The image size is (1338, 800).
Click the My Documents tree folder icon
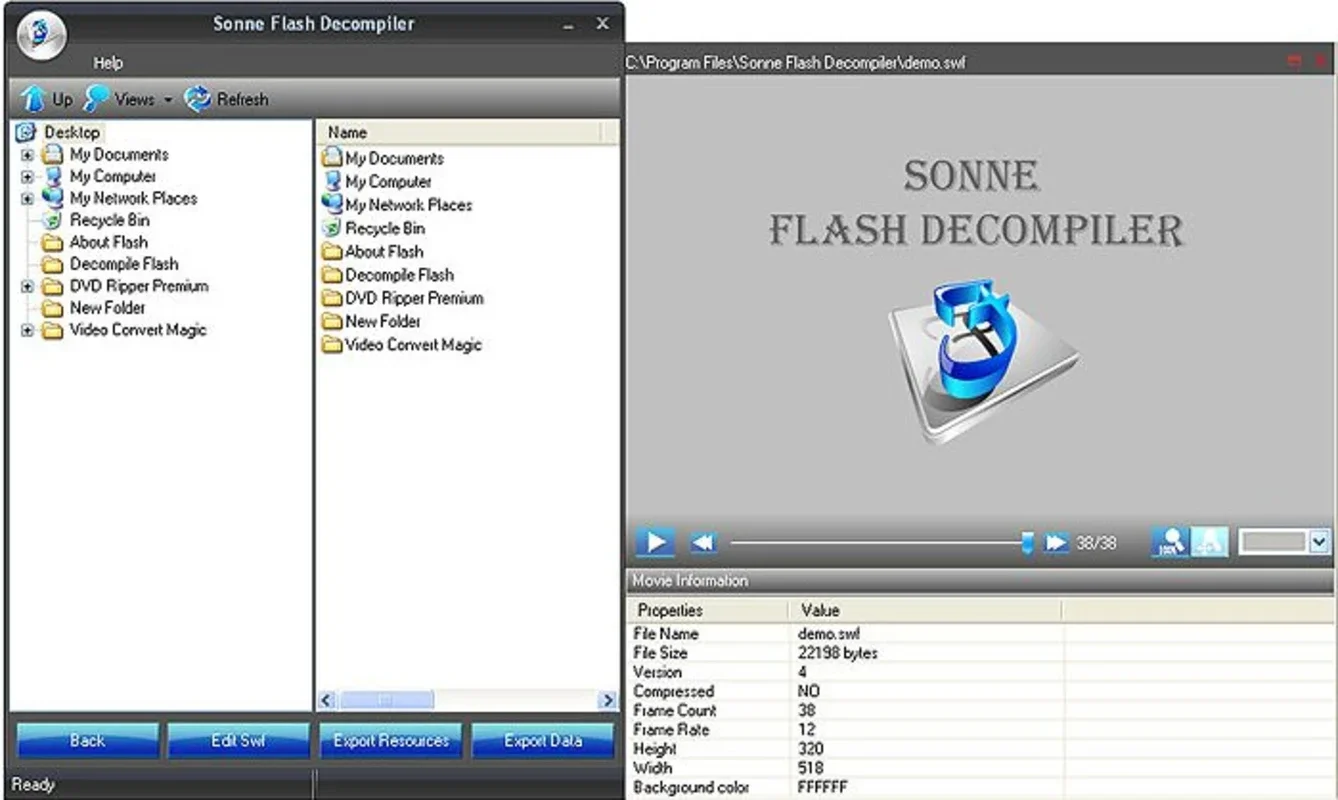(x=53, y=155)
